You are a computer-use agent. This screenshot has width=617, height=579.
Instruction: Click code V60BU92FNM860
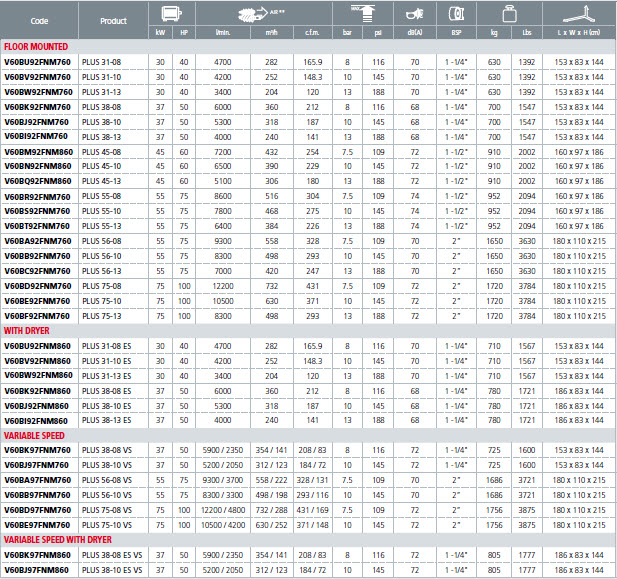click(37, 346)
